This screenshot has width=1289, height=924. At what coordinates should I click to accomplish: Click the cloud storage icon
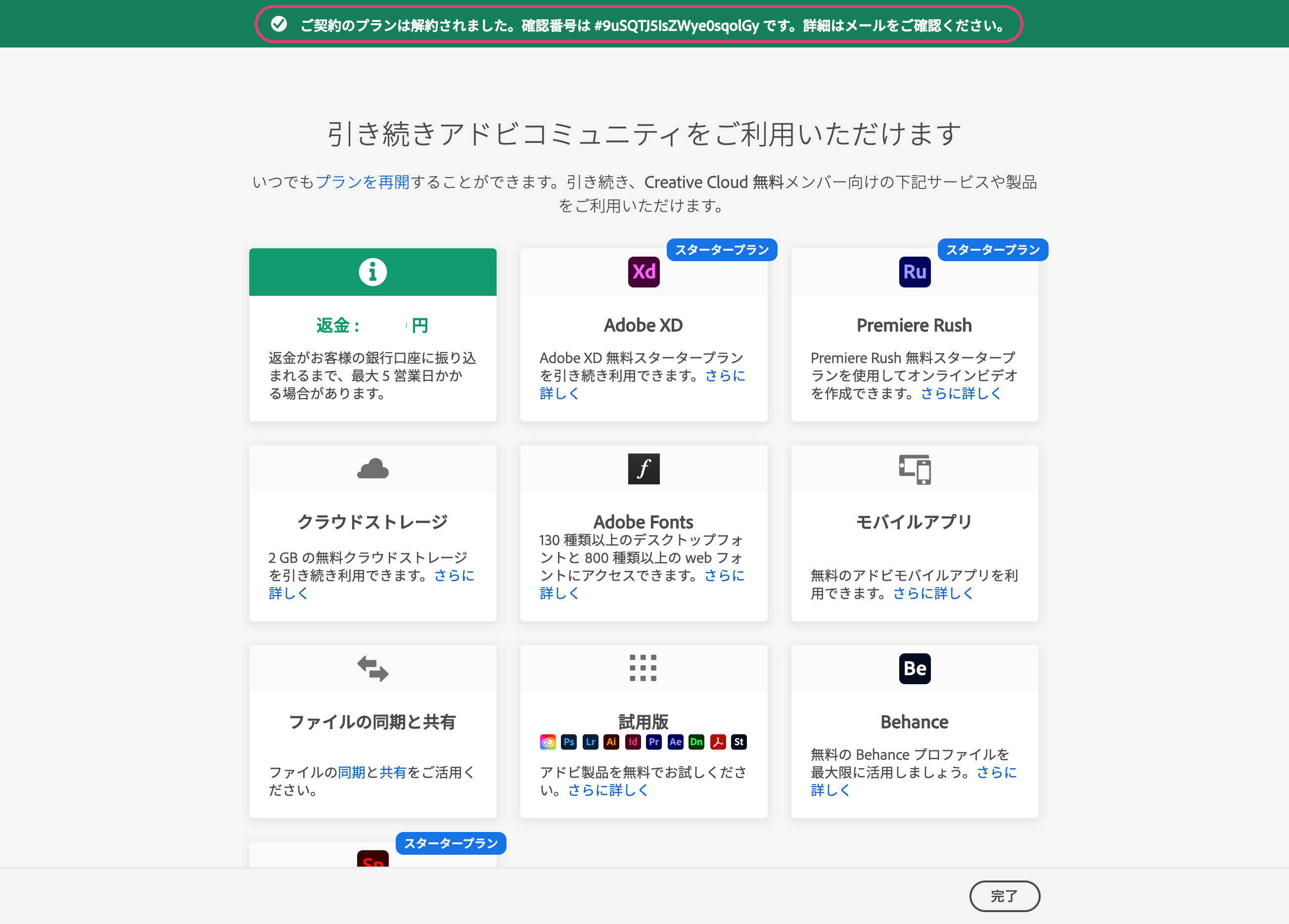(x=373, y=469)
